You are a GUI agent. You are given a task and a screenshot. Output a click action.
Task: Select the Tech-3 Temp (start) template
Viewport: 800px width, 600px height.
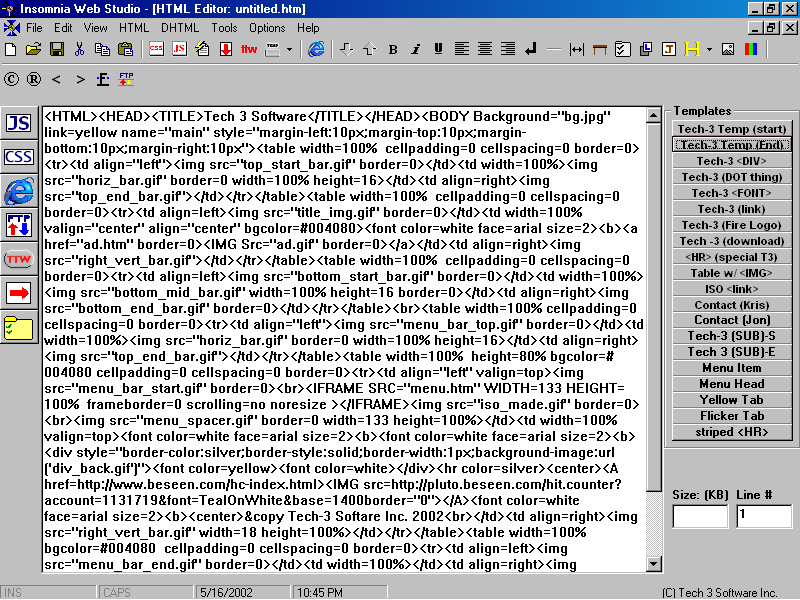732,129
